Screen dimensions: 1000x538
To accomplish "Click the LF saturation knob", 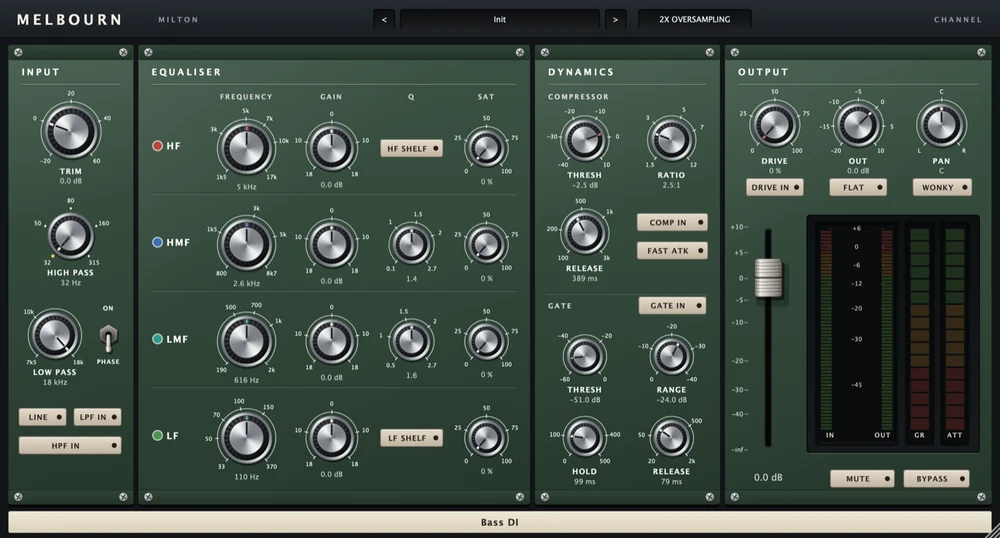I will (x=486, y=437).
